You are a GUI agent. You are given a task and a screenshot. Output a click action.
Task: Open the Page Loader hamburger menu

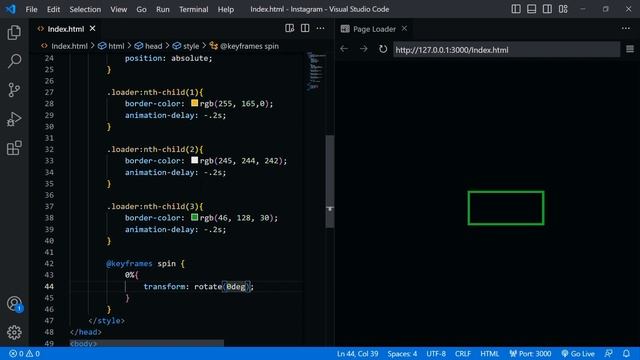click(x=630, y=49)
